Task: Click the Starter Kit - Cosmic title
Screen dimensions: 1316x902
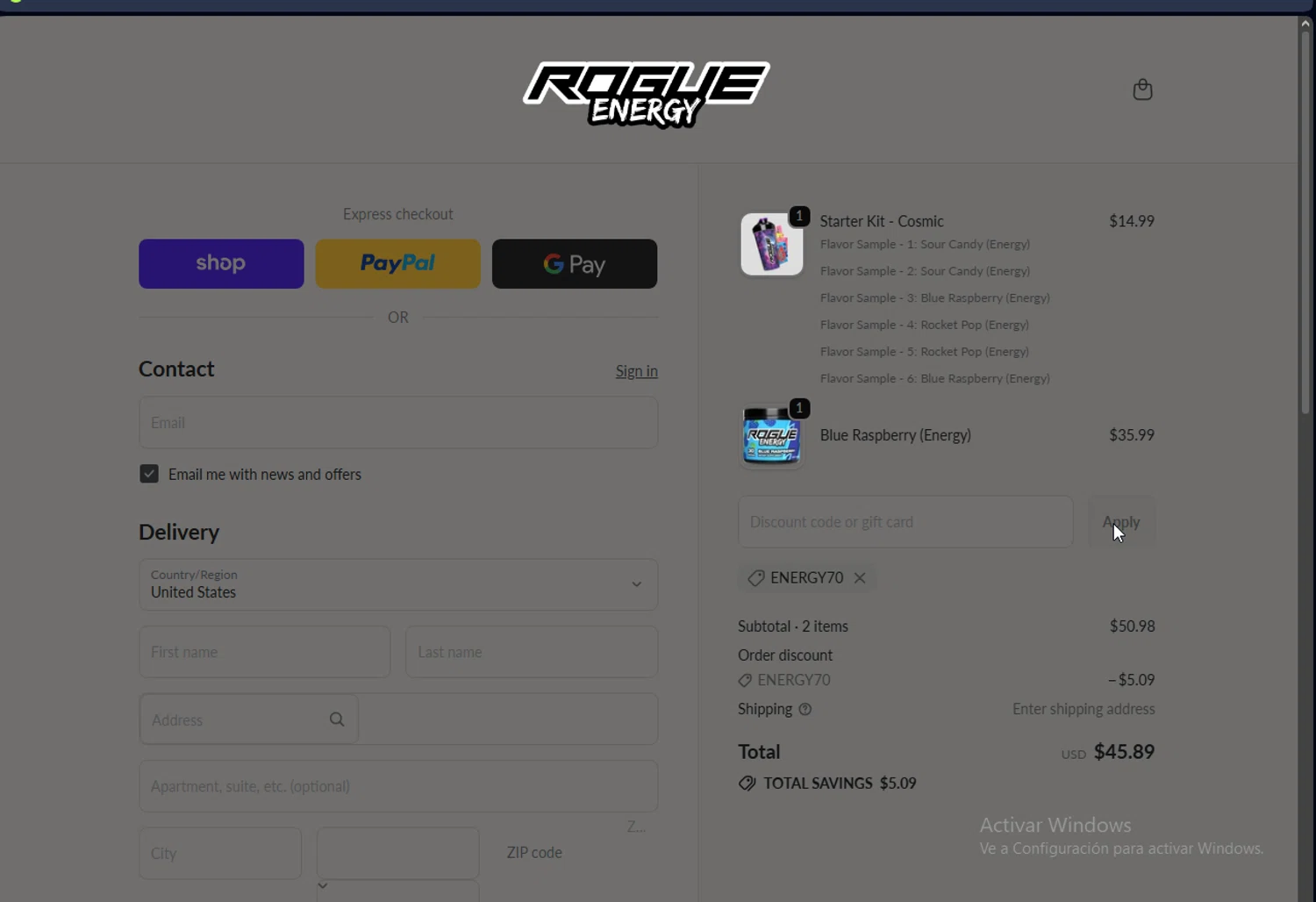Action: tap(882, 221)
